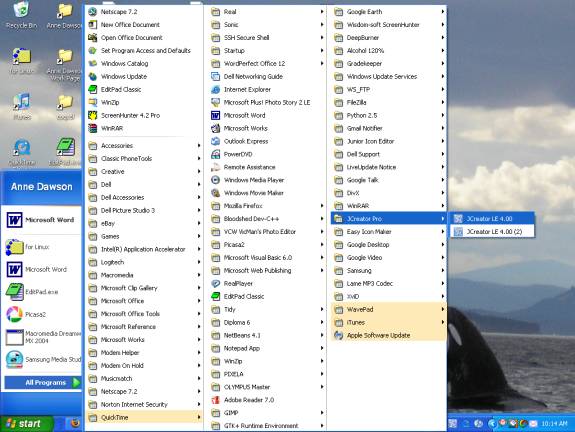Open the Macromedia program group
Viewport: 575px width, 432px height.
point(144,275)
